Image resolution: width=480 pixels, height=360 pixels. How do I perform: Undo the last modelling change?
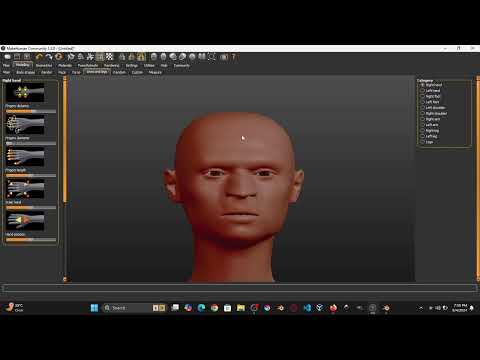39,57
